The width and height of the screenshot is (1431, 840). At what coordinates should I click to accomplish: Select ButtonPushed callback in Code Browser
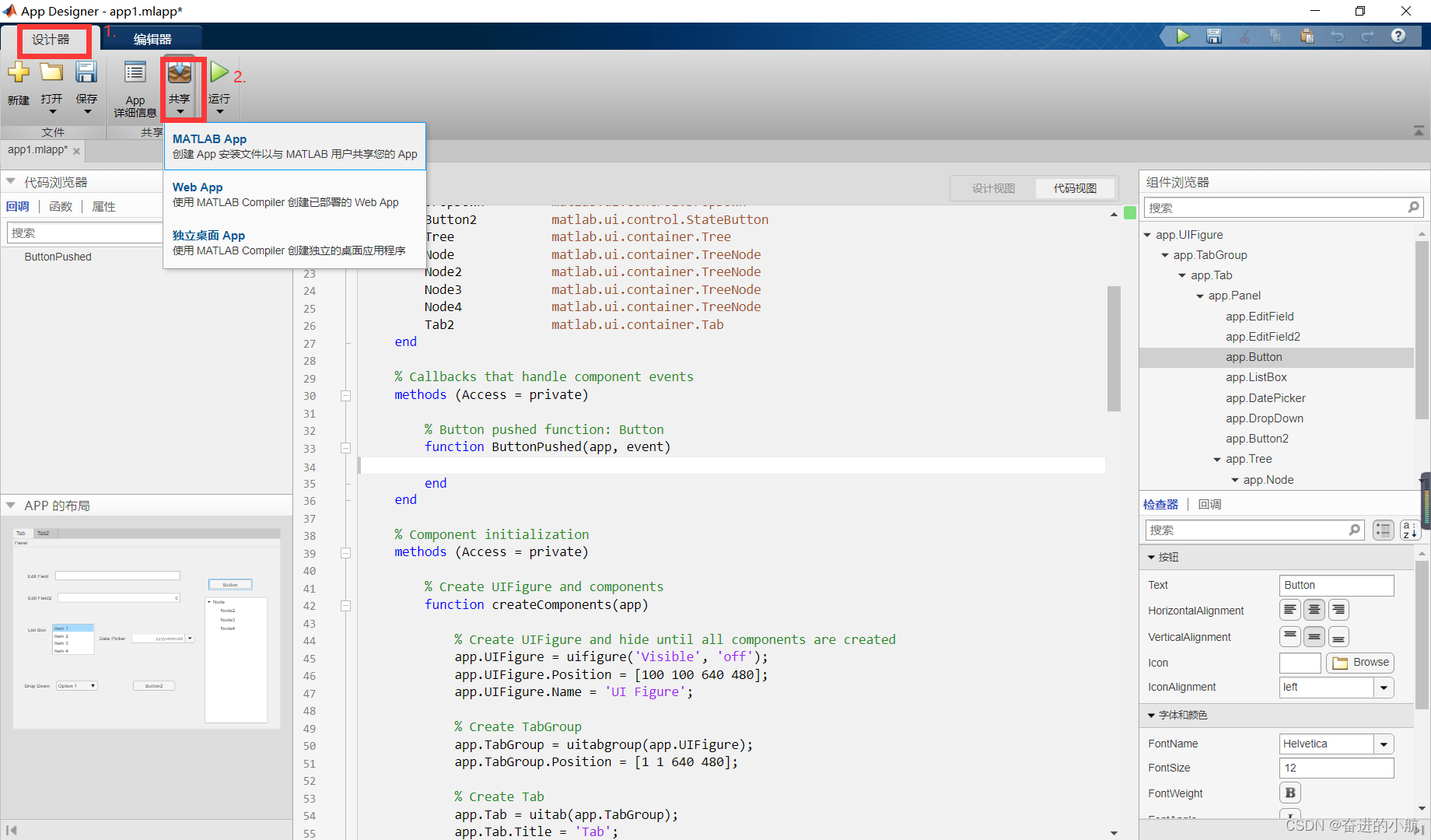(58, 257)
